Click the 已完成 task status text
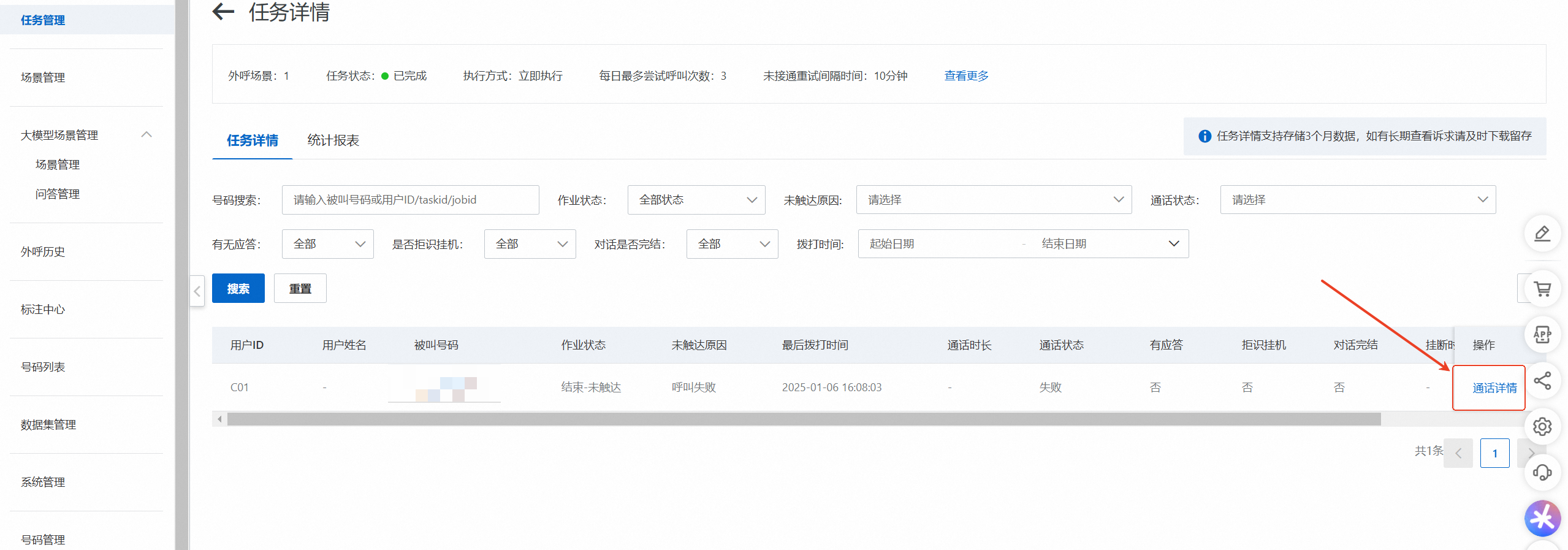The height and width of the screenshot is (550, 1568). pyautogui.click(x=409, y=76)
